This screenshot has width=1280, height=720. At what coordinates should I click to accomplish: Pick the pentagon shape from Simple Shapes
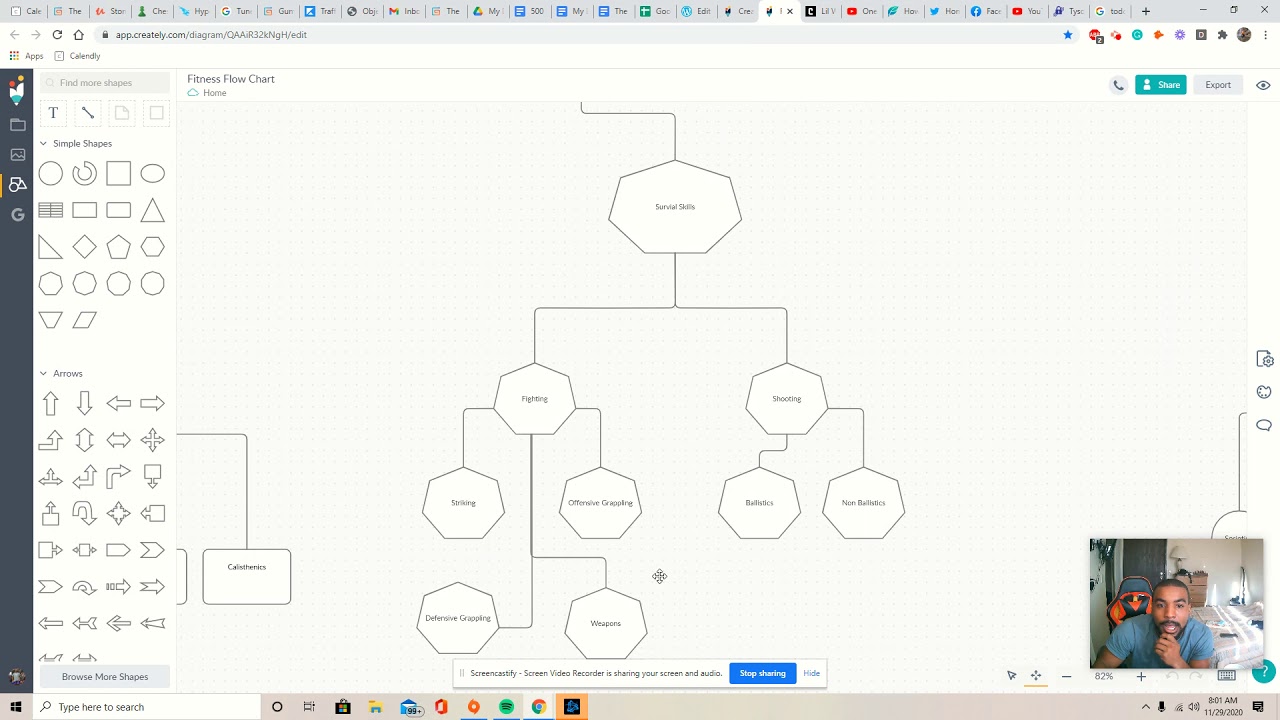118,247
